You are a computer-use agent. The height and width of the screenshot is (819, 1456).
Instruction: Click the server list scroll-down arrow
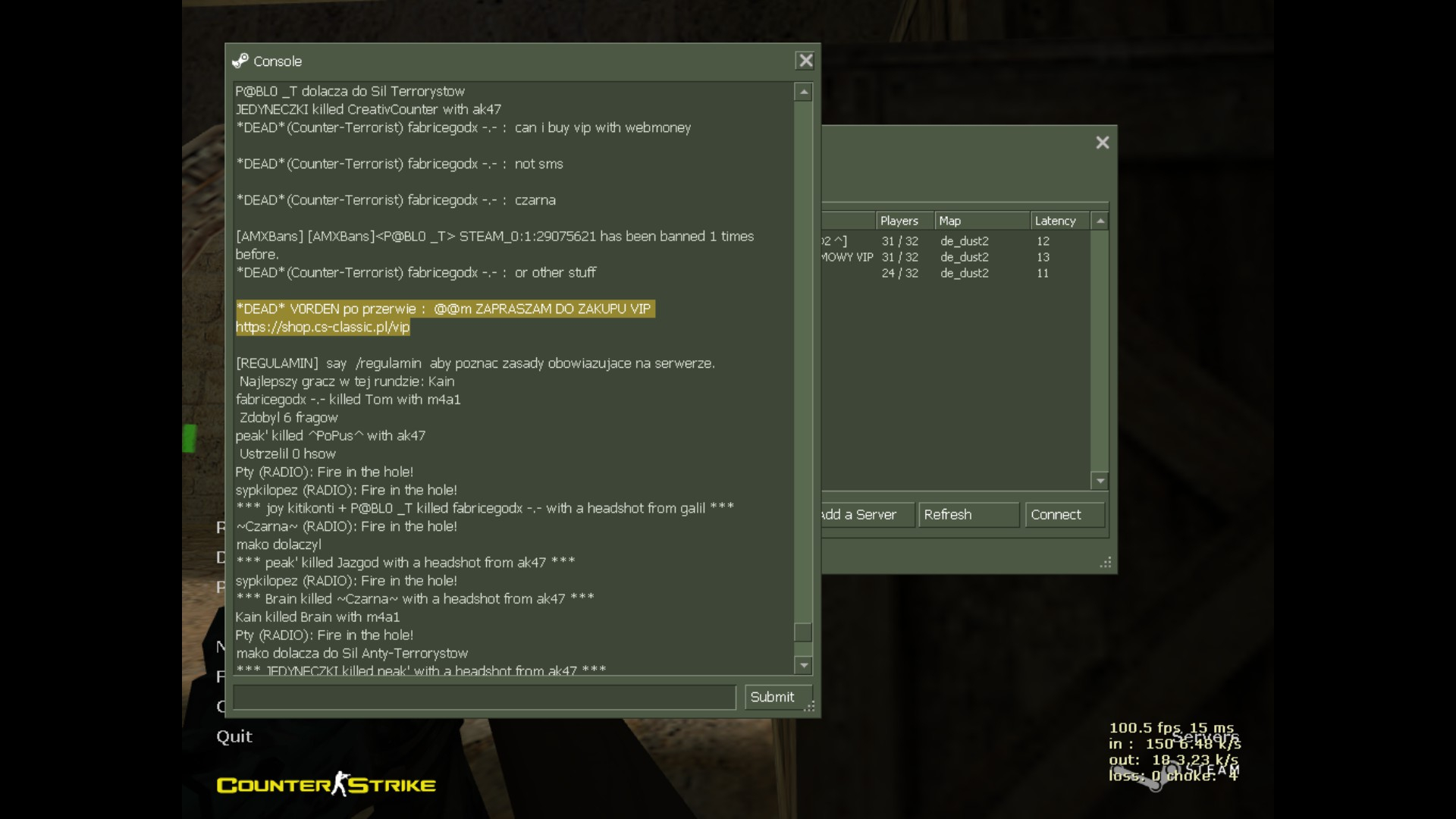(x=1100, y=481)
